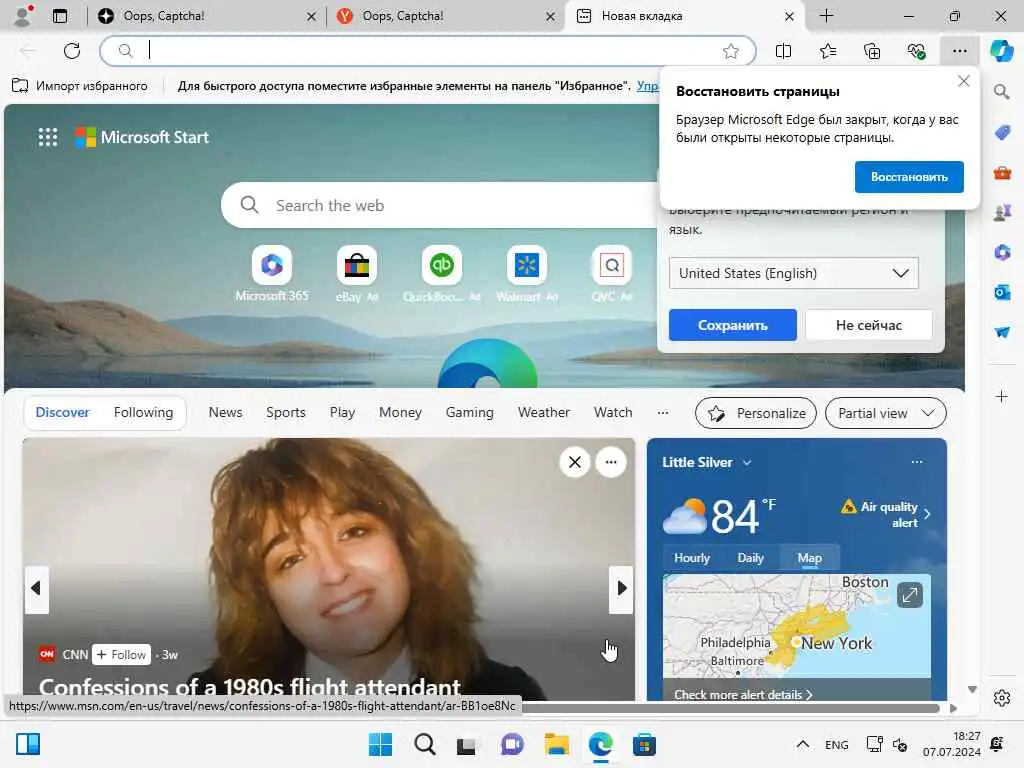Open split screen view
The height and width of the screenshot is (768, 1024).
click(x=783, y=51)
